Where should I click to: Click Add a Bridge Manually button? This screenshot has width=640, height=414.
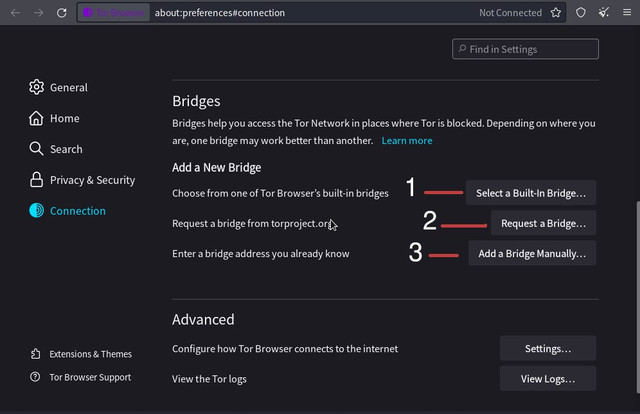(x=532, y=253)
